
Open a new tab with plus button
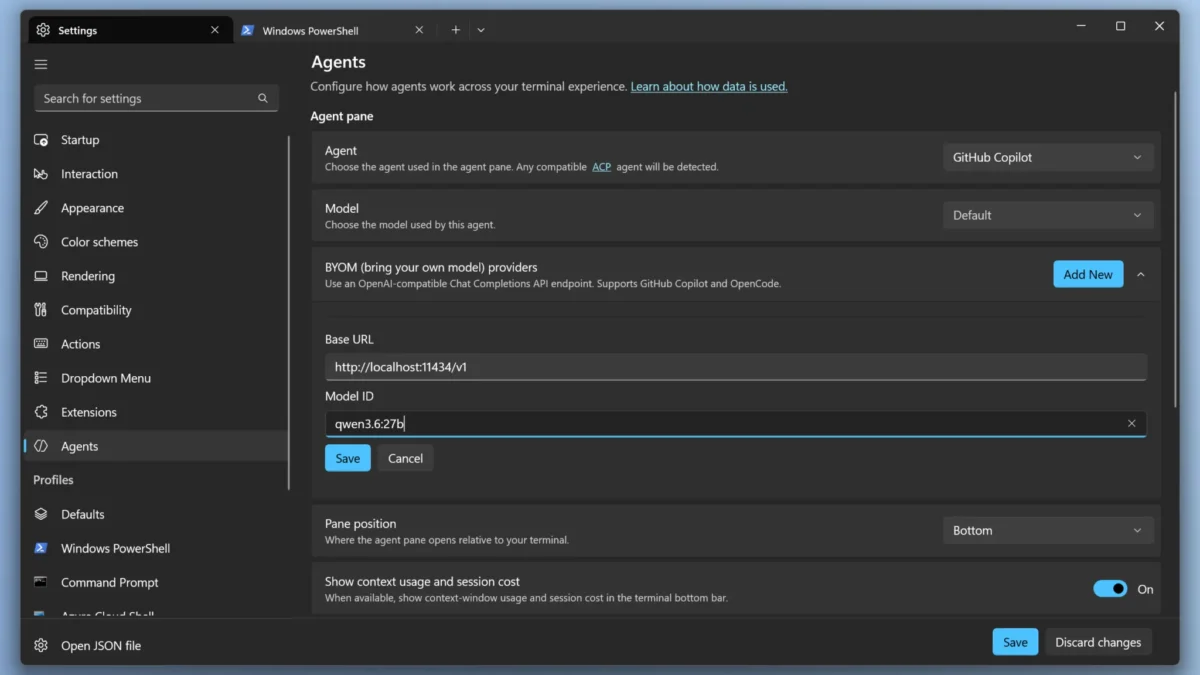[x=455, y=30]
